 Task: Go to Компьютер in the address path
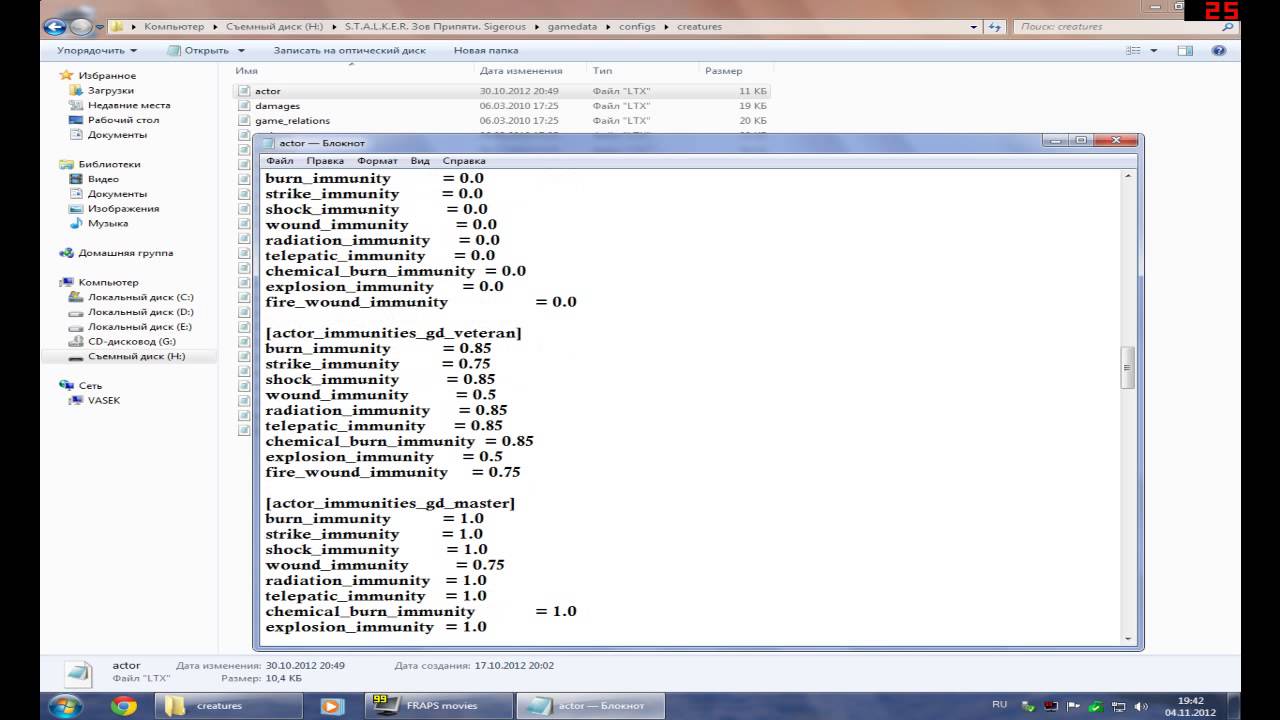[174, 27]
